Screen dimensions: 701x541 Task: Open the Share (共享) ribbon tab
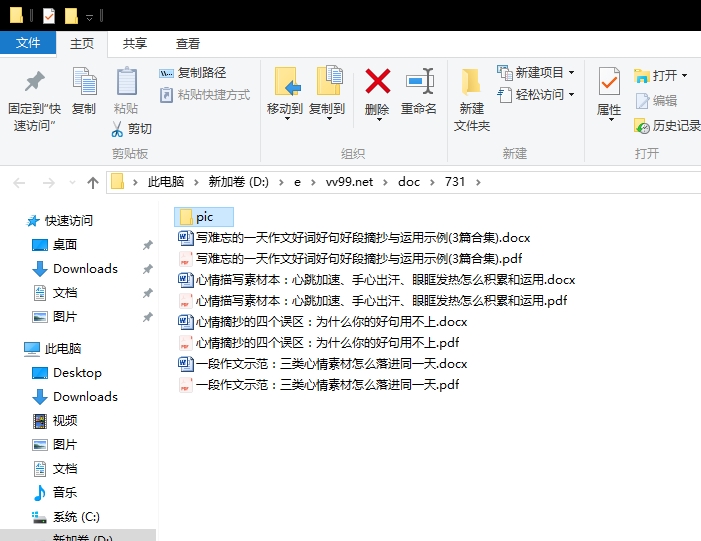tap(135, 43)
